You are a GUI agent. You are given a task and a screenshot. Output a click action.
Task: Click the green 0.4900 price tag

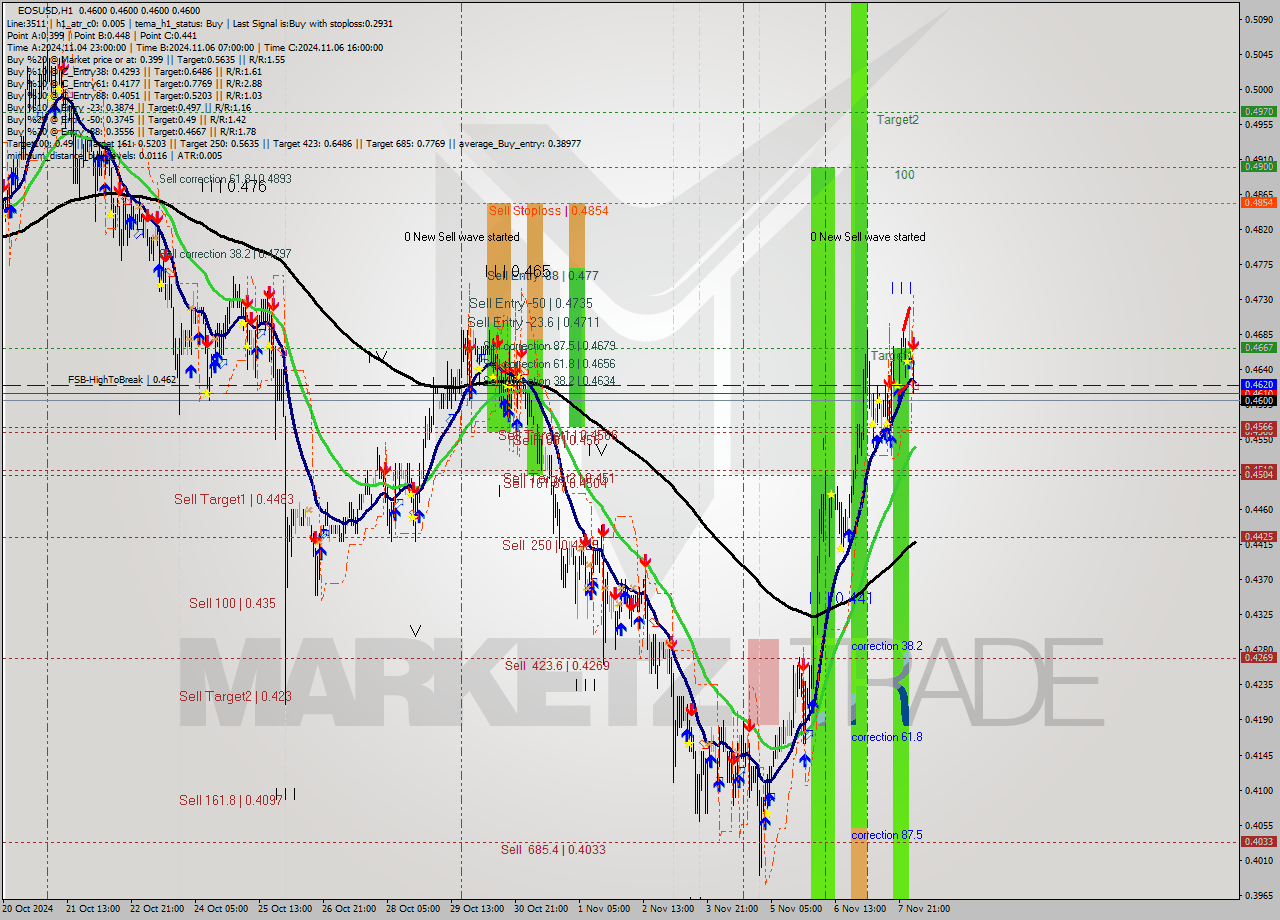pos(1258,167)
